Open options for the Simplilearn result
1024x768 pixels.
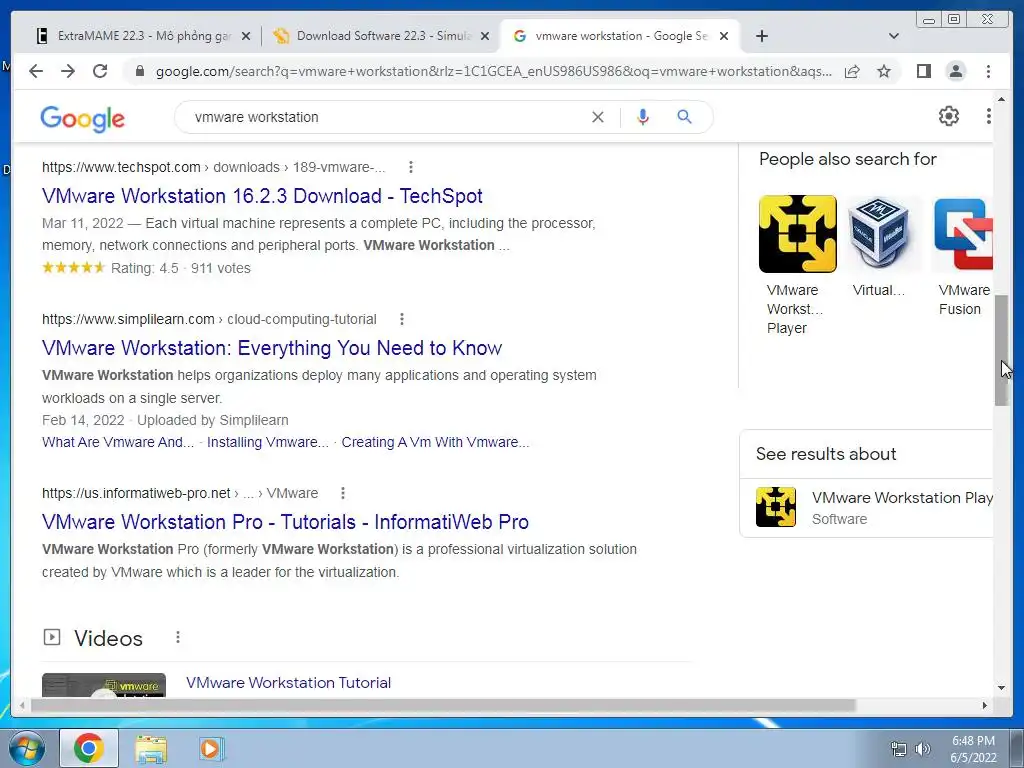(402, 319)
